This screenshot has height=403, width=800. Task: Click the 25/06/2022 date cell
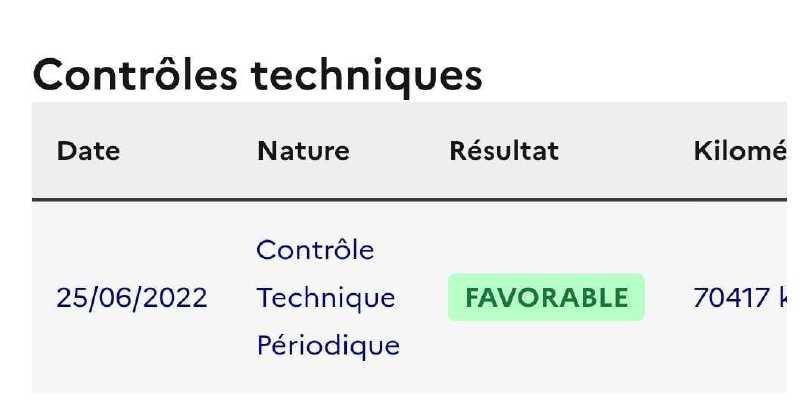[x=132, y=297]
